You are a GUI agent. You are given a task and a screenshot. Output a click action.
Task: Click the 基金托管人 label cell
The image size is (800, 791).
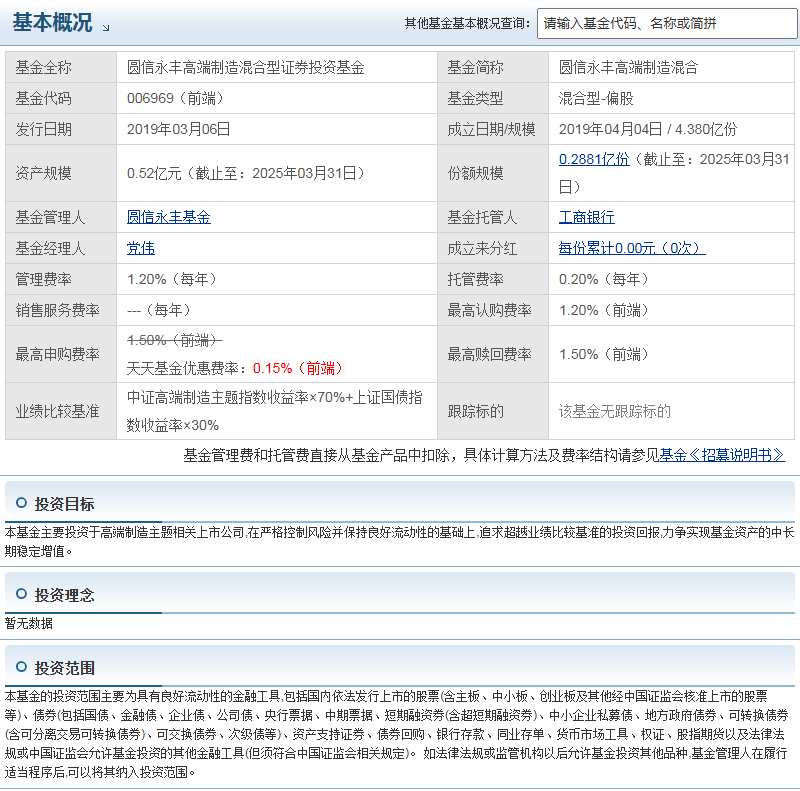(x=493, y=217)
